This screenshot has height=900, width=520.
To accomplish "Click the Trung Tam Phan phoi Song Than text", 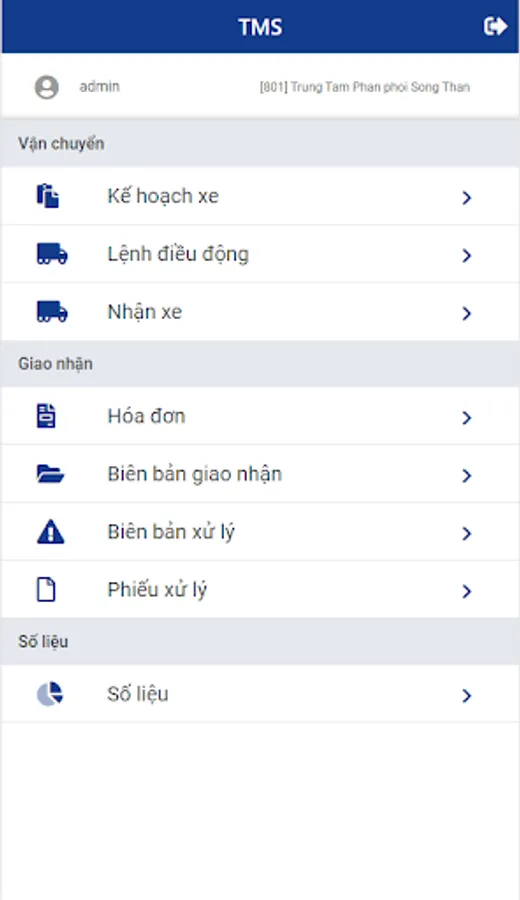I will click(x=380, y=87).
